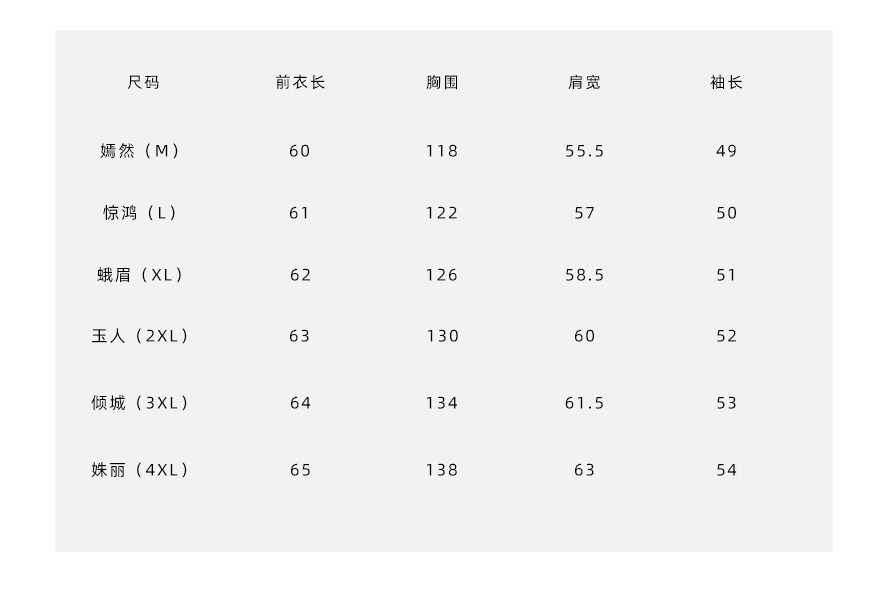Screen dimensions: 888x607
Task: Select shoulder width value 61.5
Action: coord(585,403)
